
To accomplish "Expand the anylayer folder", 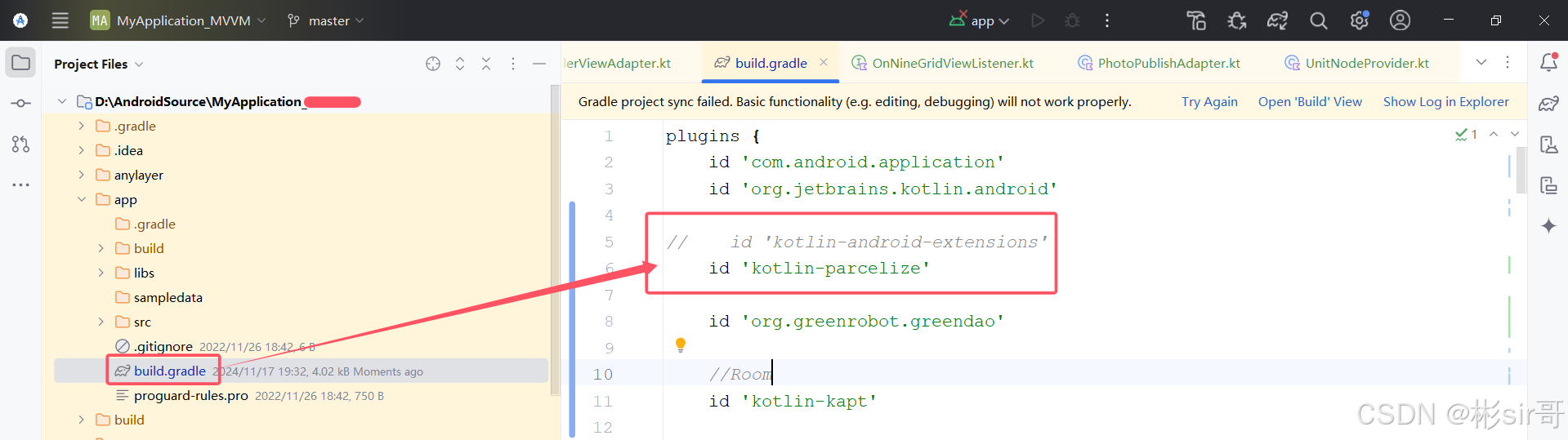I will click(x=81, y=175).
